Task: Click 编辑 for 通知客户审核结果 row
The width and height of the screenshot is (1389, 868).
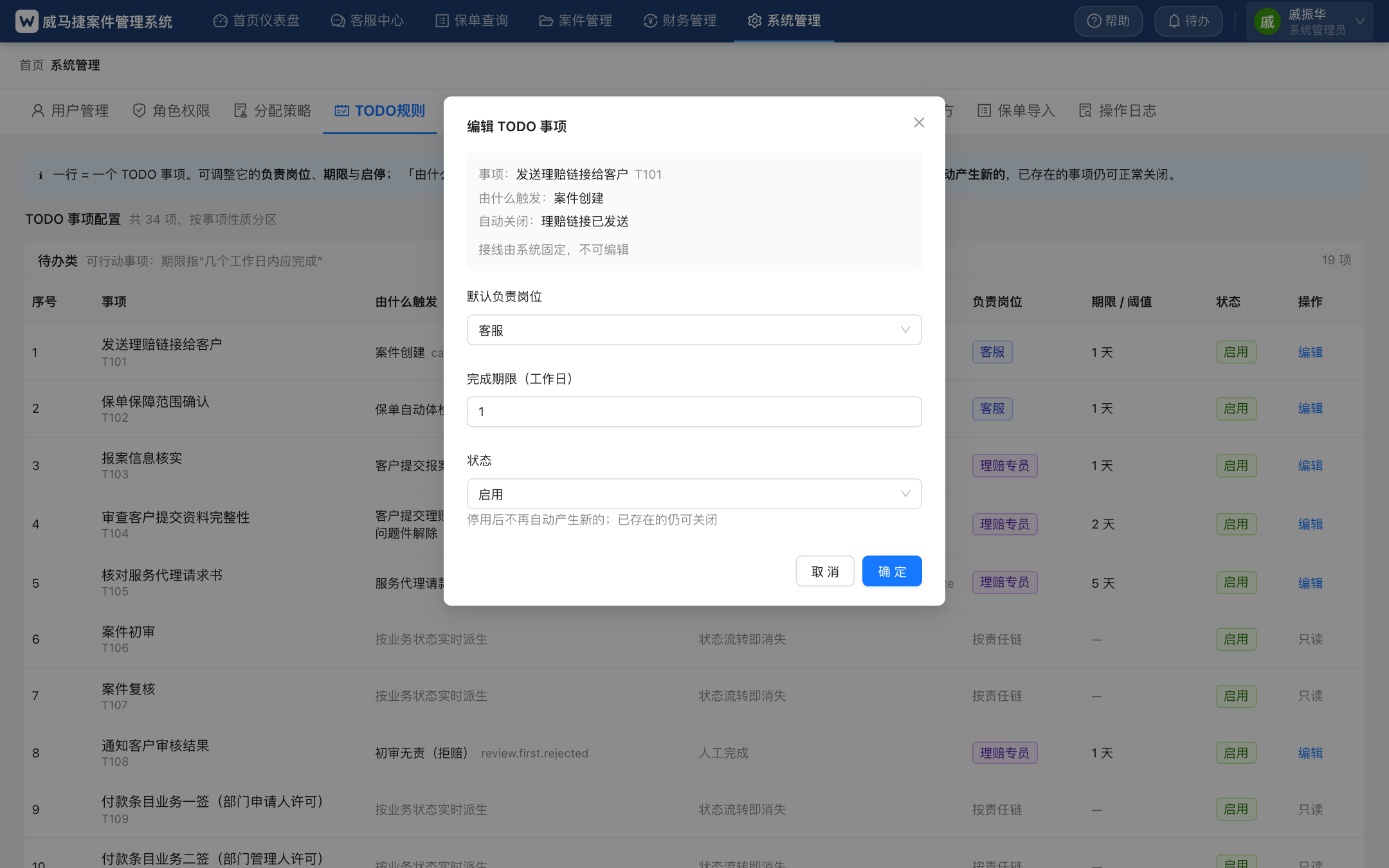Action: coord(1310,753)
